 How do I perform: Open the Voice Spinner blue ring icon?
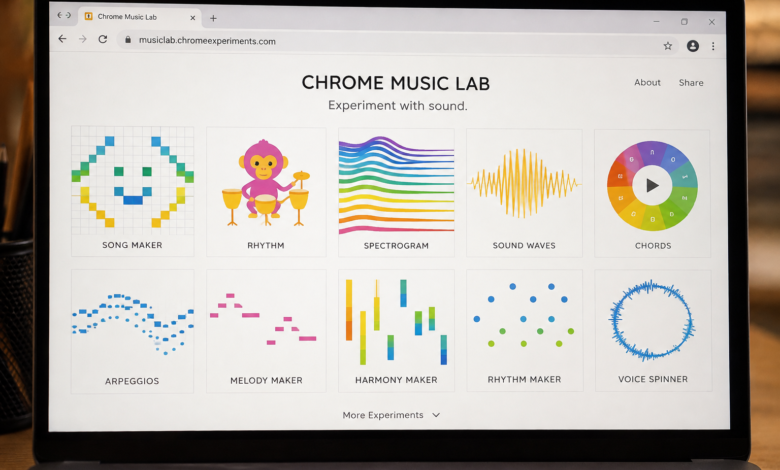click(652, 320)
